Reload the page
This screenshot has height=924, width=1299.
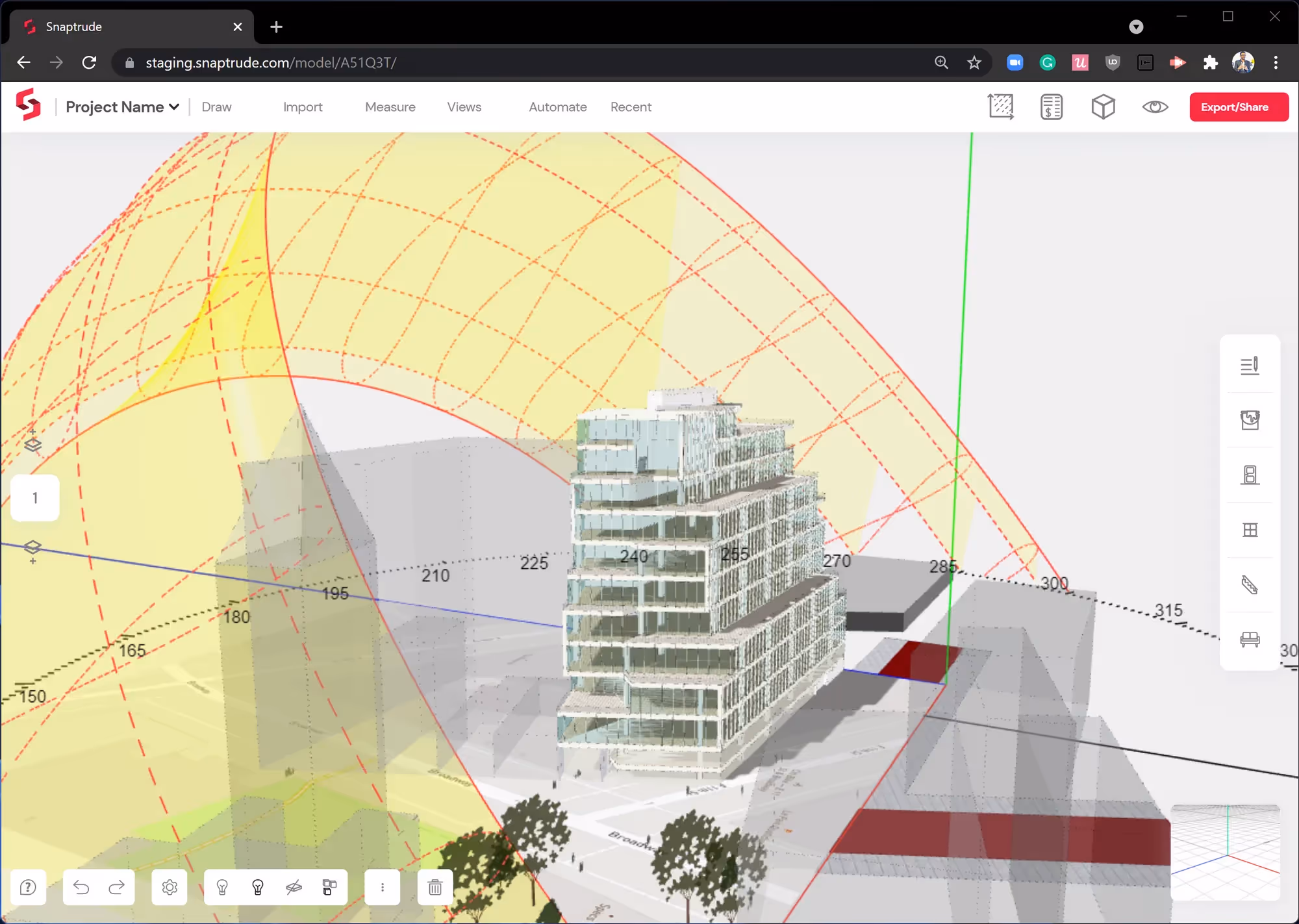click(90, 62)
